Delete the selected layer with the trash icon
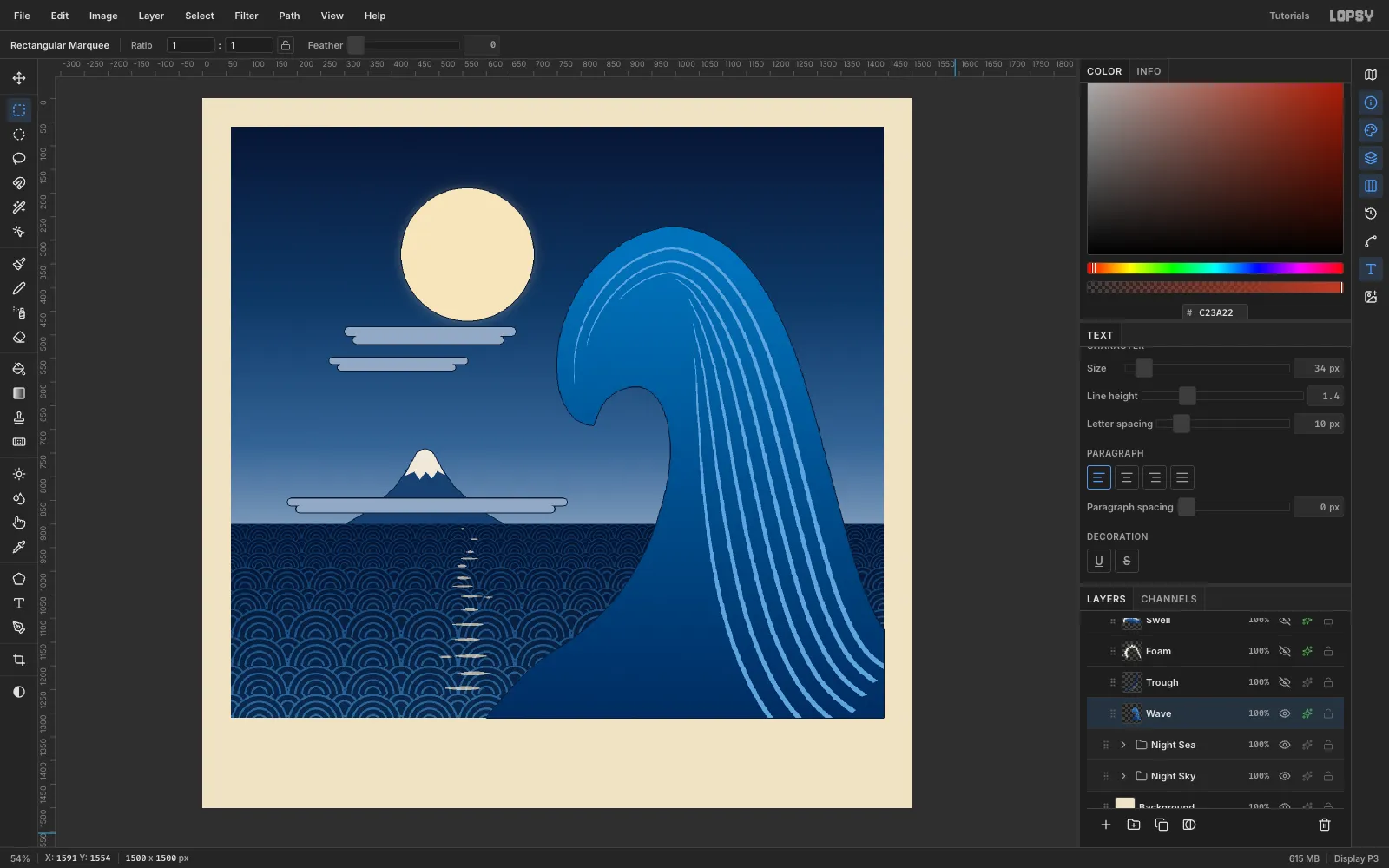 [x=1325, y=825]
